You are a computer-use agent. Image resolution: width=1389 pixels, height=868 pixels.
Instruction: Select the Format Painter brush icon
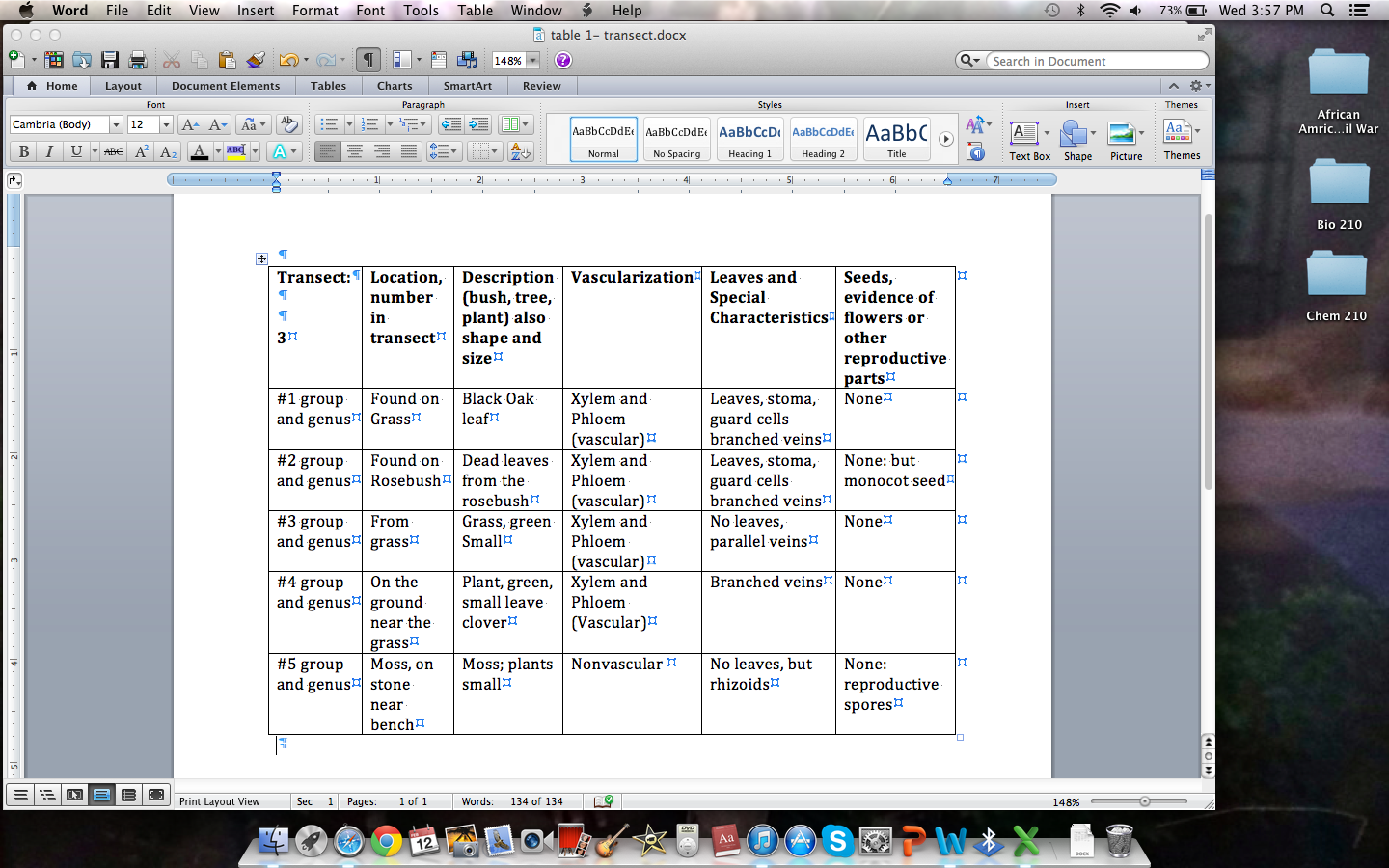pyautogui.click(x=256, y=60)
